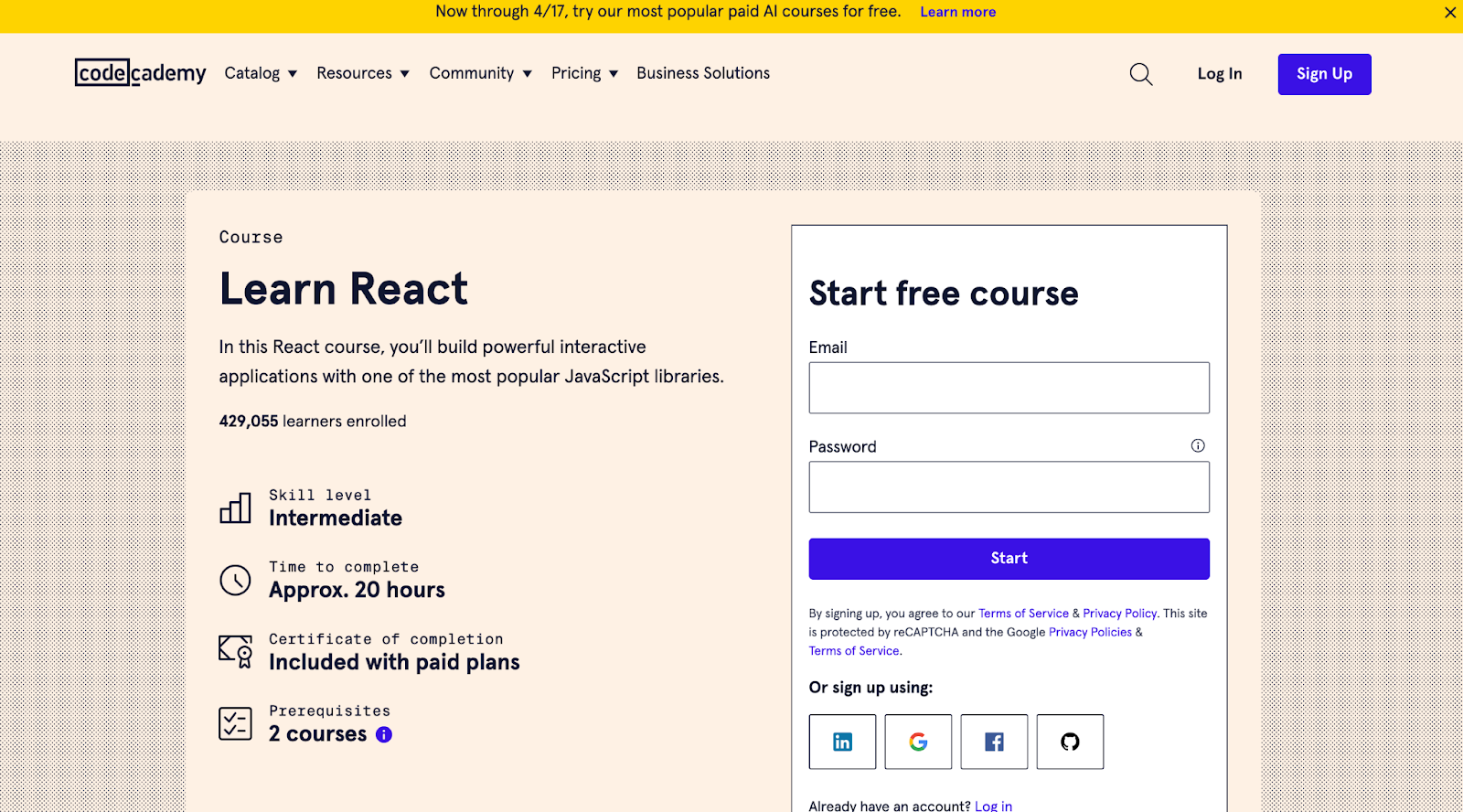Open Google Terms of Service link on last line
1463x812 pixels.
854,651
